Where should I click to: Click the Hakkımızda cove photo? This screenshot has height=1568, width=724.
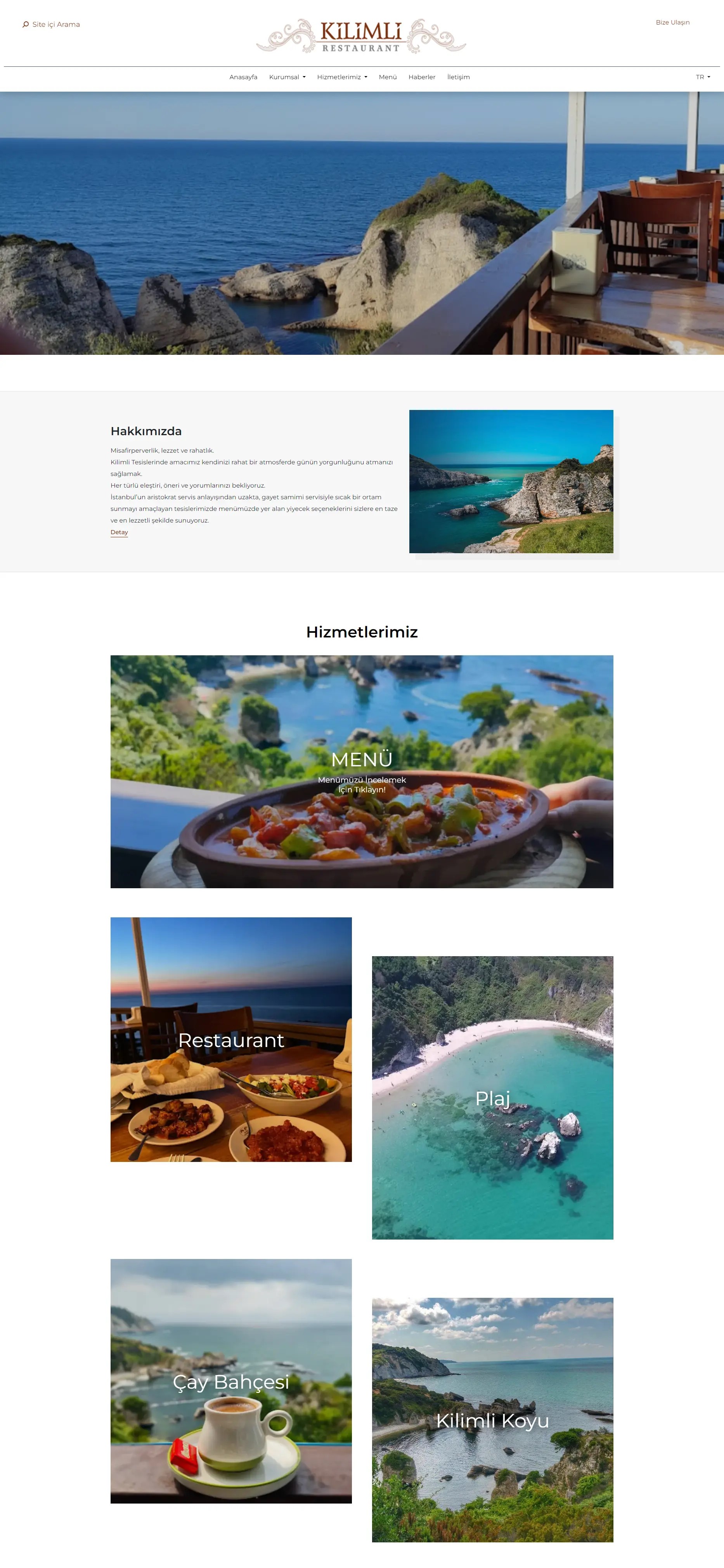(511, 481)
